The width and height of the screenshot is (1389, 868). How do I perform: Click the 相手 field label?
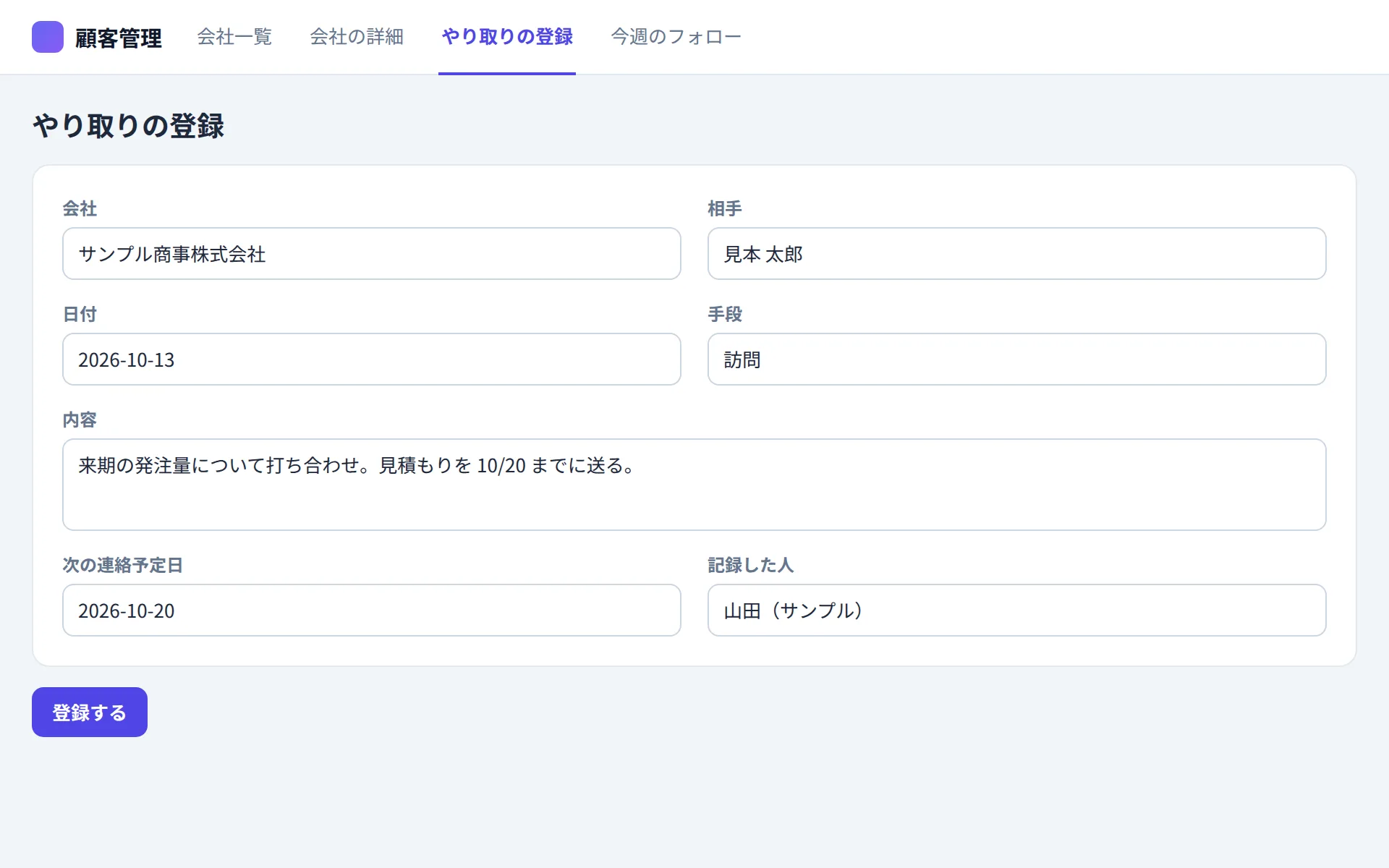tap(725, 209)
